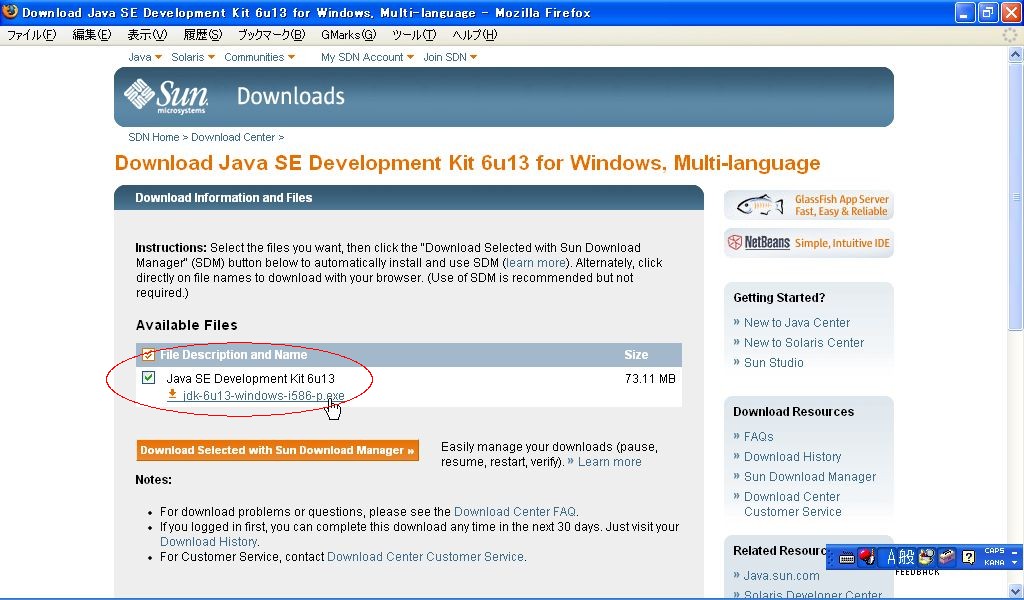
Task: Open the ヘルプ(H) menu
Action: click(475, 35)
